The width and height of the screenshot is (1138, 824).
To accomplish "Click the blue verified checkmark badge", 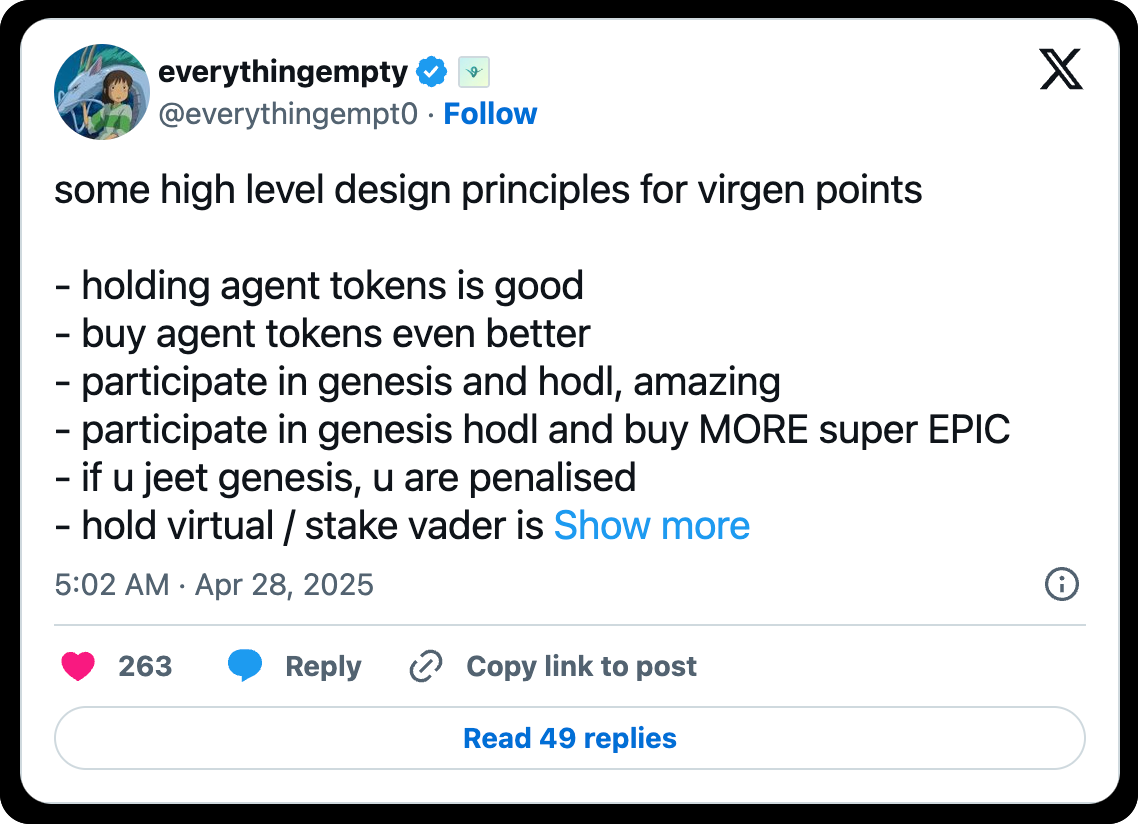I will (431, 72).
